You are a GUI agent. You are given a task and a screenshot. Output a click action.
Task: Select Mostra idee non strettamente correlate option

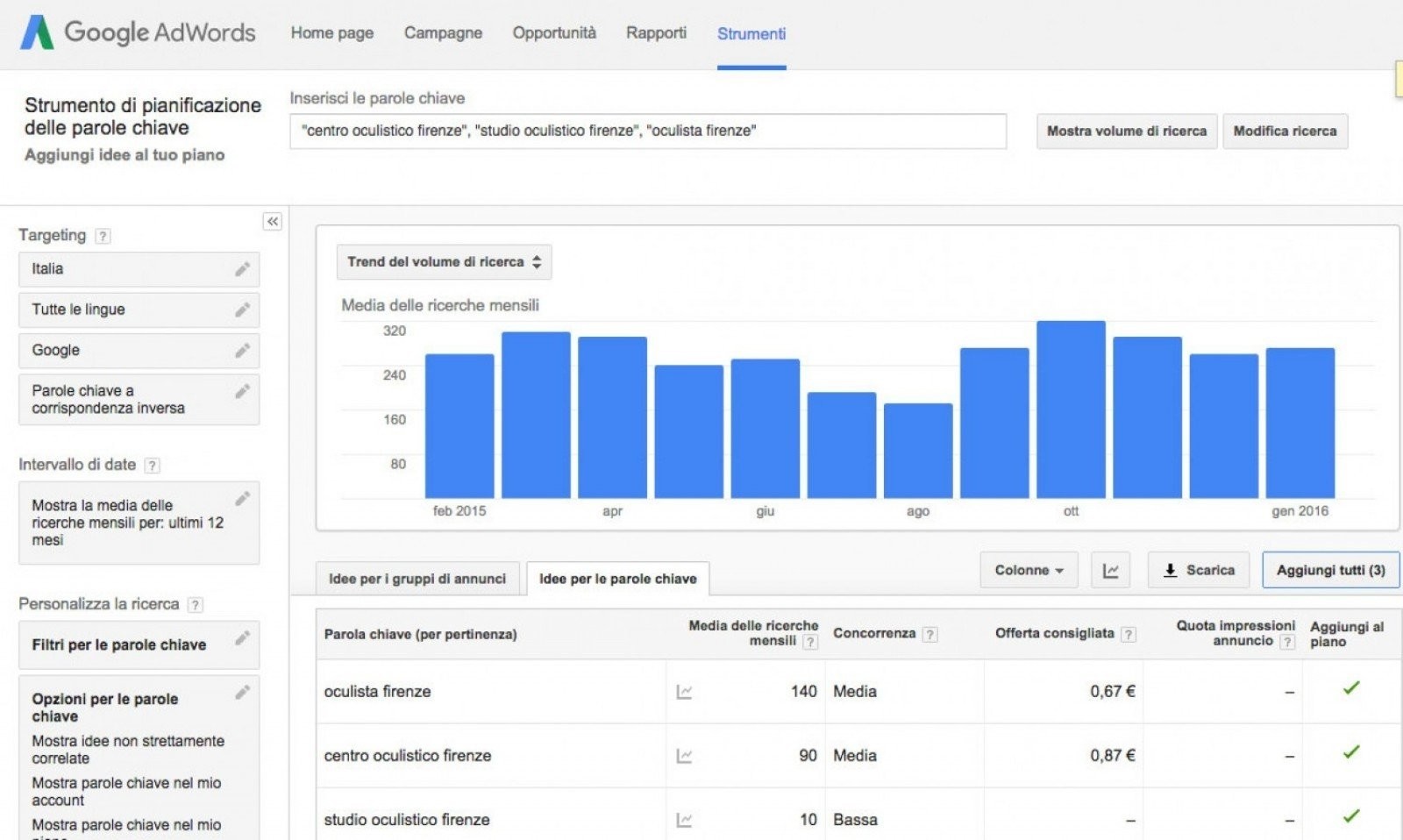128,750
